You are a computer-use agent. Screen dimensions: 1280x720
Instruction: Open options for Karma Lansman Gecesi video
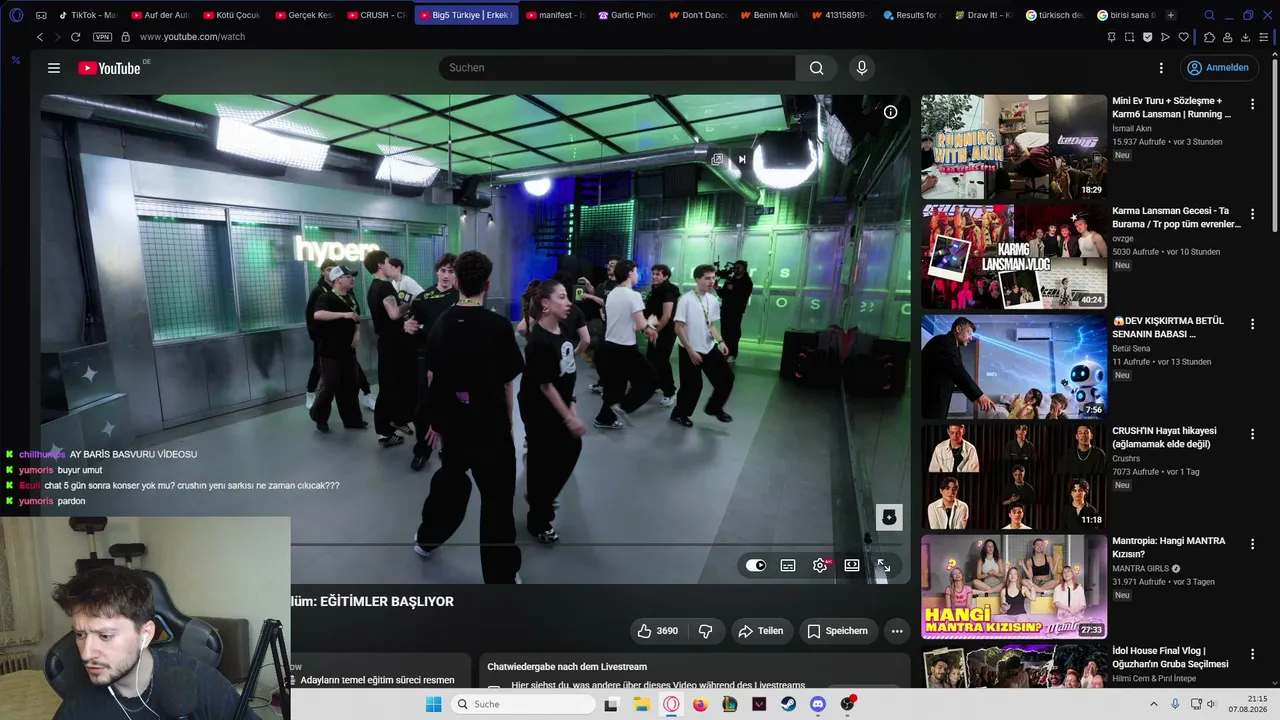[x=1252, y=213]
